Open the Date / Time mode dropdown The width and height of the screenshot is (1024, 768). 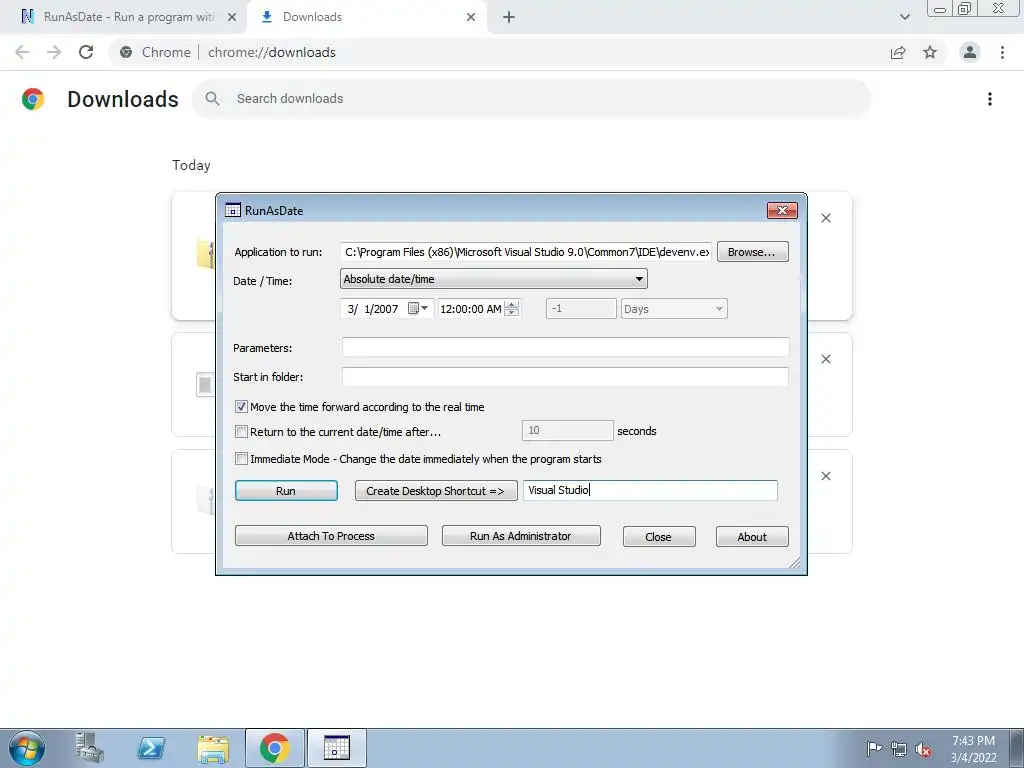494,279
